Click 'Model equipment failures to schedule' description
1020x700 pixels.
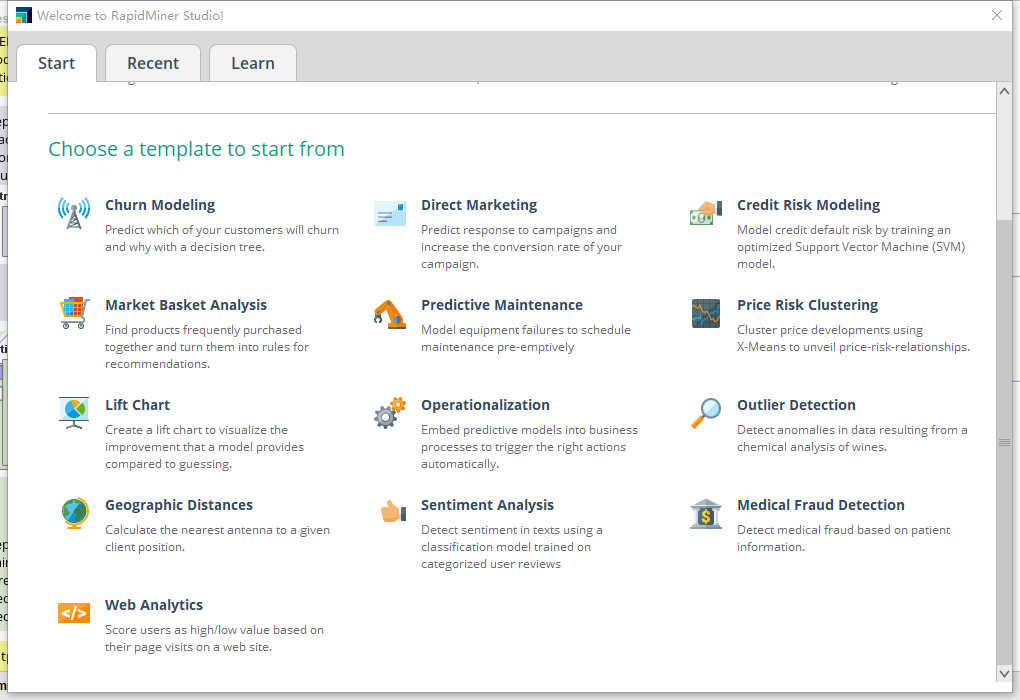point(526,330)
